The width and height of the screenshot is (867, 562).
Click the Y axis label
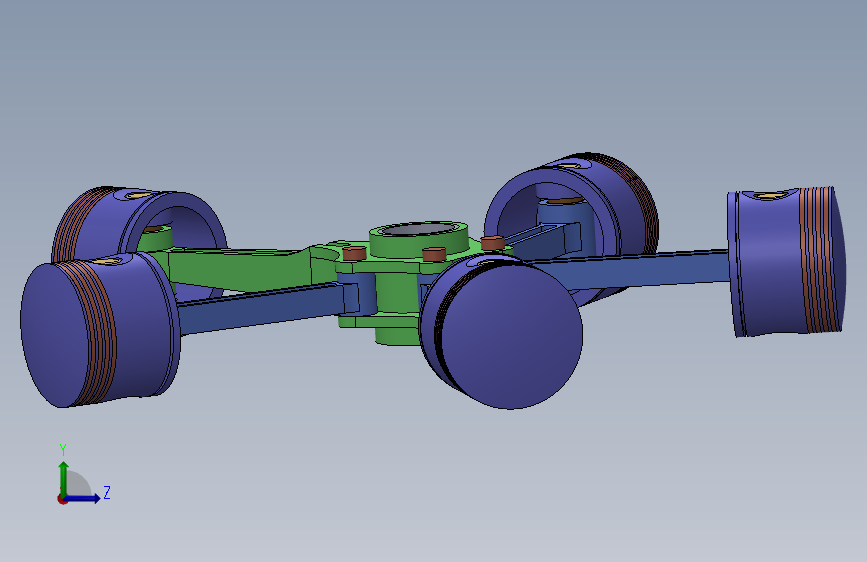pyautogui.click(x=63, y=450)
